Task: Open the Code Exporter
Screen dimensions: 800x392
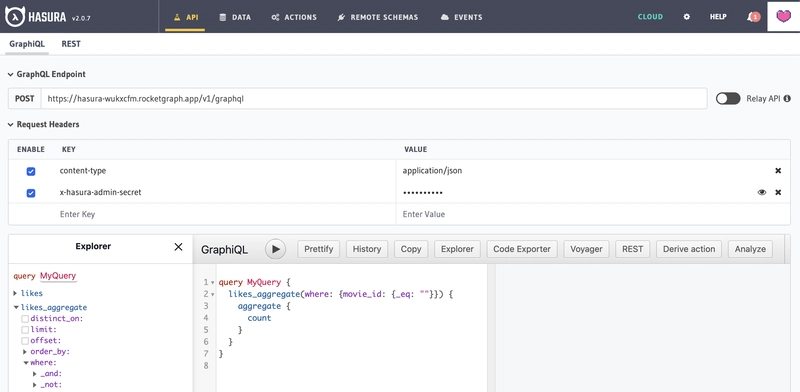Action: (x=522, y=249)
